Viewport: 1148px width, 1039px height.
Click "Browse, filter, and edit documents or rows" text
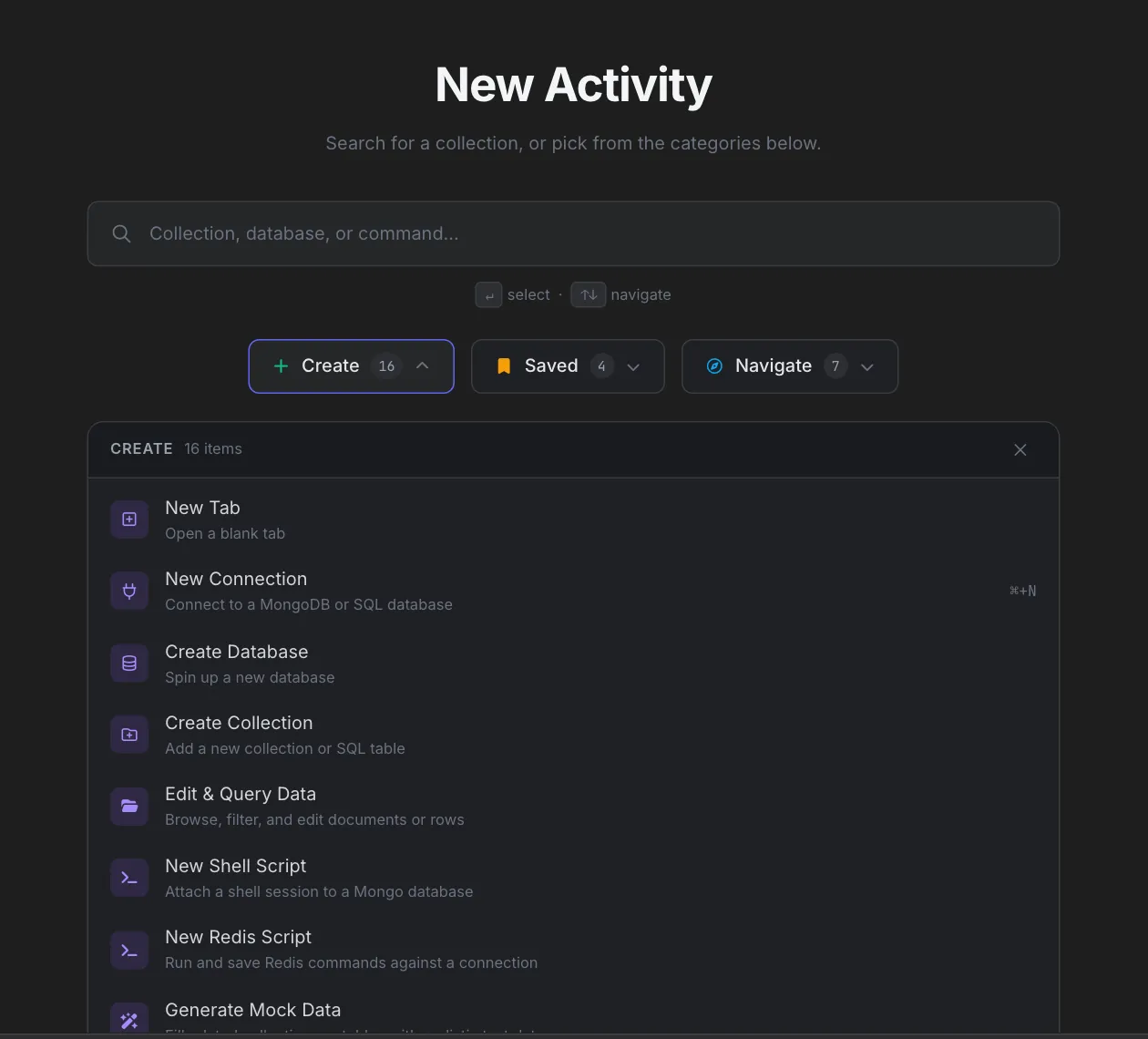[314, 819]
